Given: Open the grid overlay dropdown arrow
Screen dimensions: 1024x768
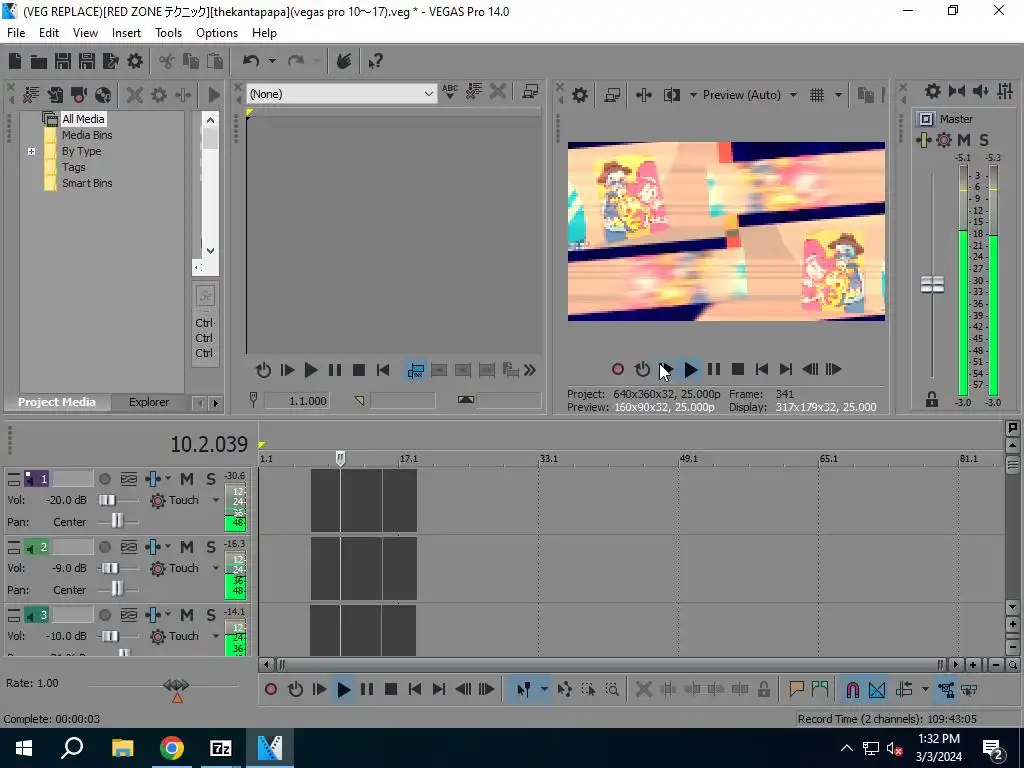Looking at the screenshot, I should tap(838, 95).
